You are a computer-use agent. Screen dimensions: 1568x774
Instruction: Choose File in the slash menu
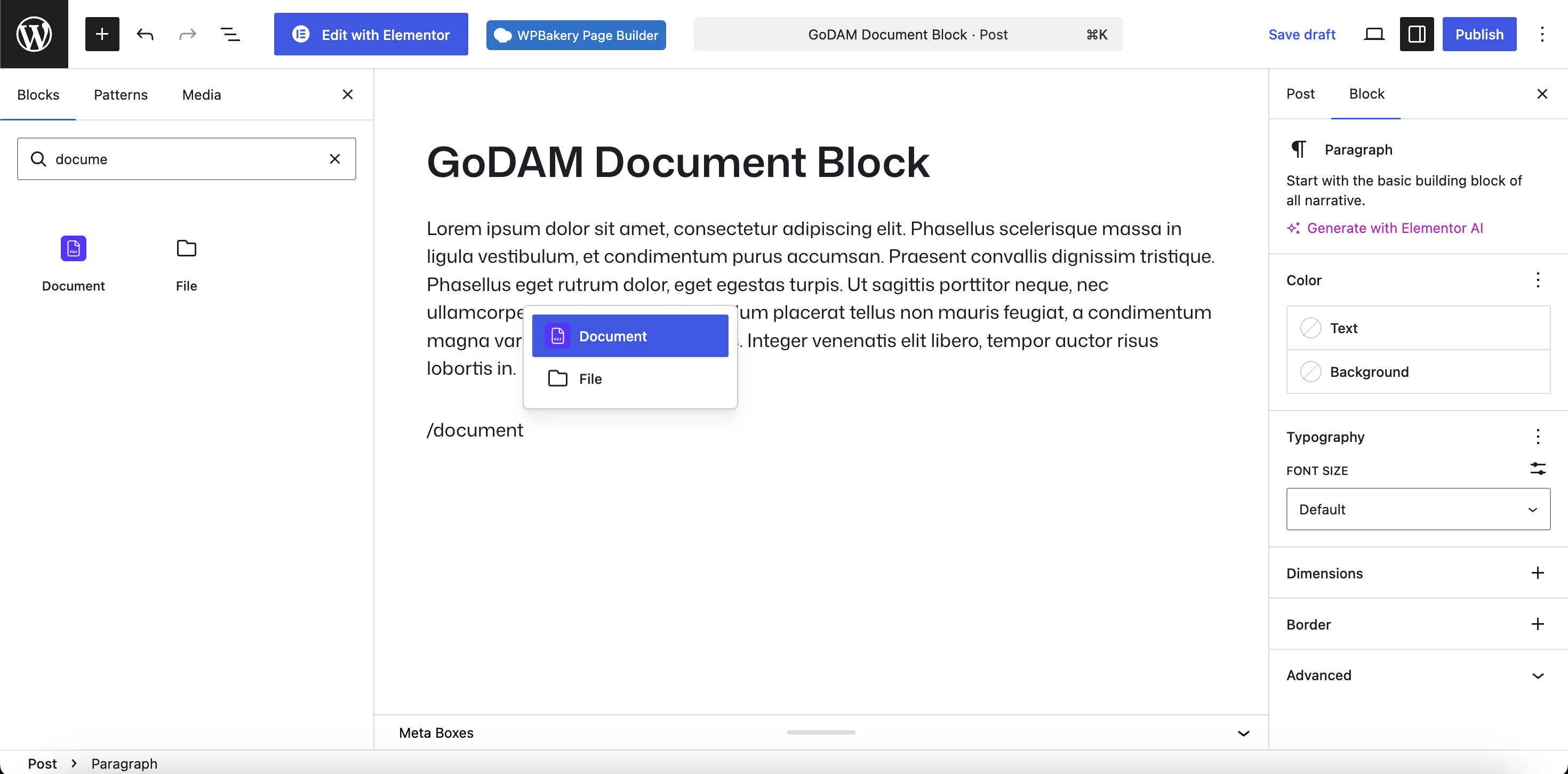click(630, 378)
